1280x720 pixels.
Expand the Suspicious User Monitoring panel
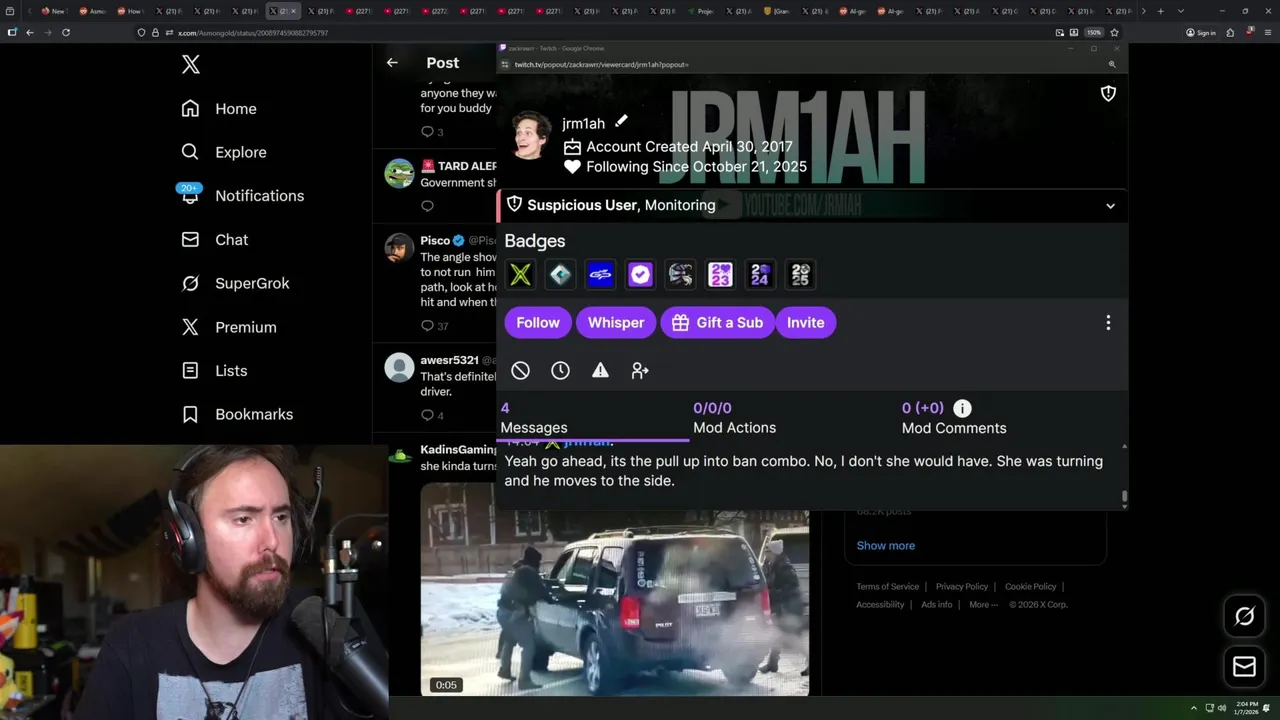tap(1110, 206)
